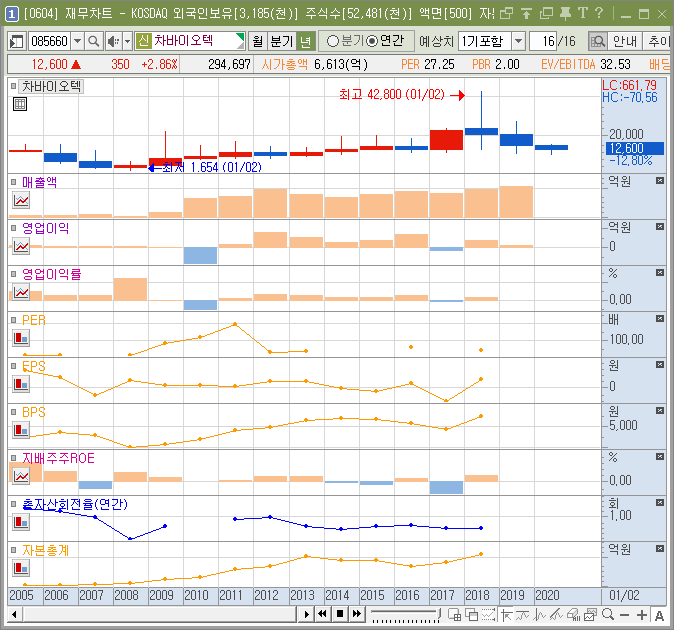Click the plus zoom-in icon at bottom
This screenshot has width=674, height=630.
click(x=642, y=615)
